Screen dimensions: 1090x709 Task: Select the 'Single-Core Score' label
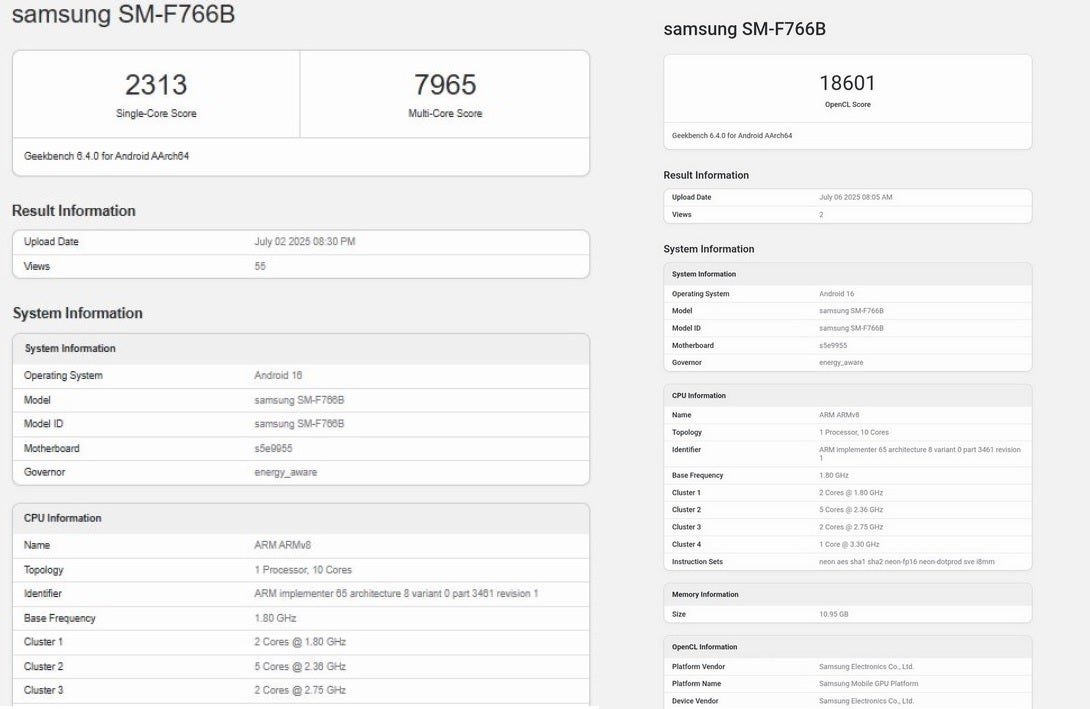tap(156, 113)
